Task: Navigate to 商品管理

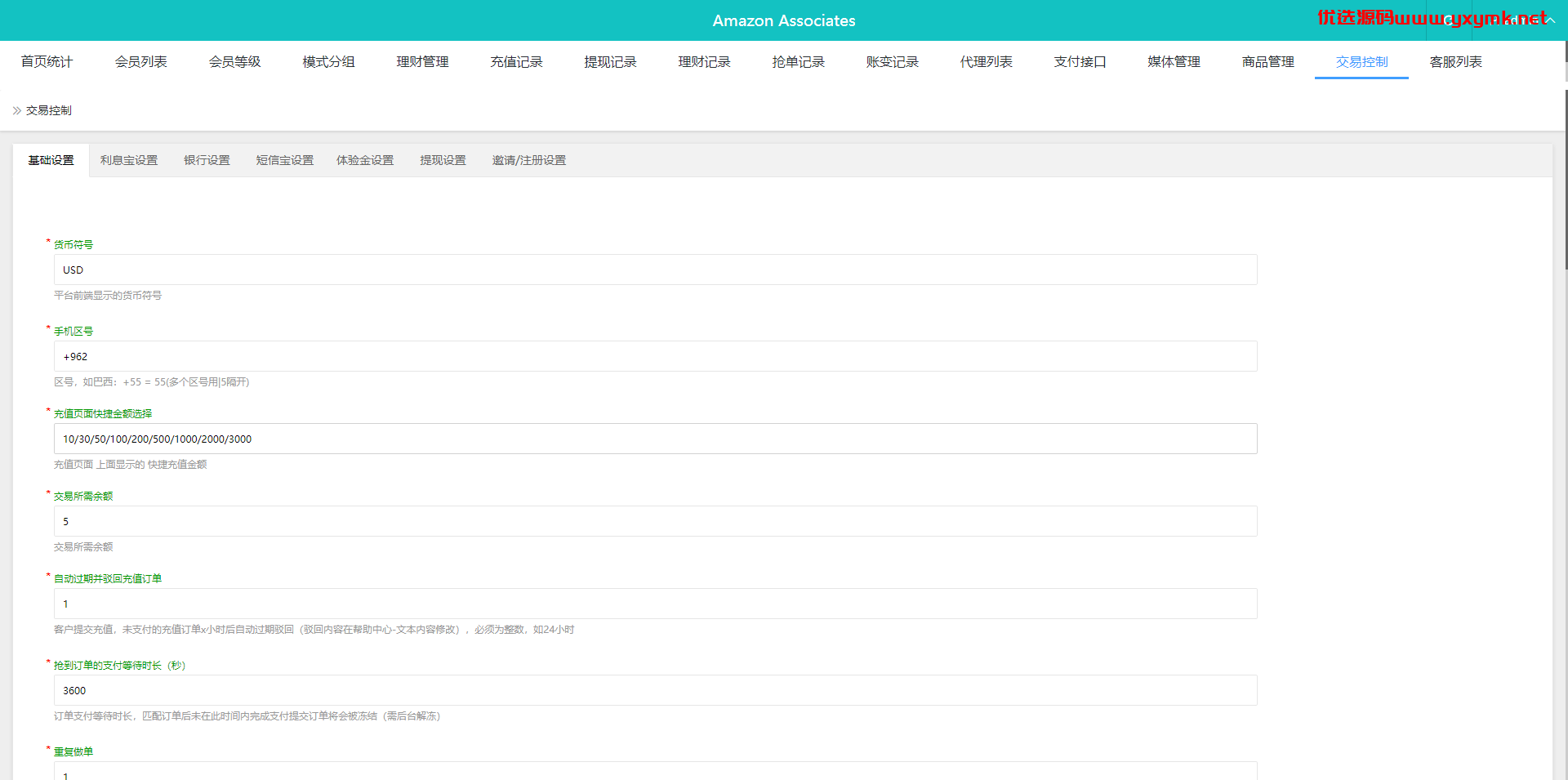Action: (1267, 62)
